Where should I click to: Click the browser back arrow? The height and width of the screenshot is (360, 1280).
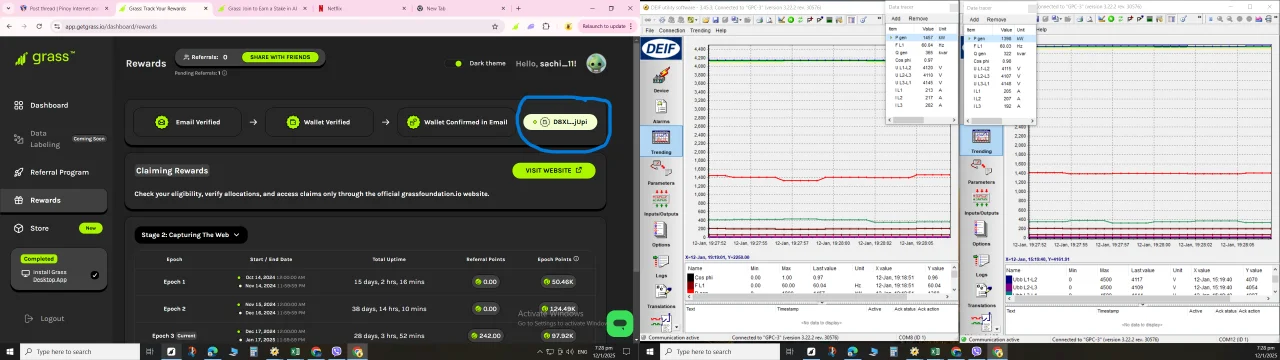(x=8, y=26)
